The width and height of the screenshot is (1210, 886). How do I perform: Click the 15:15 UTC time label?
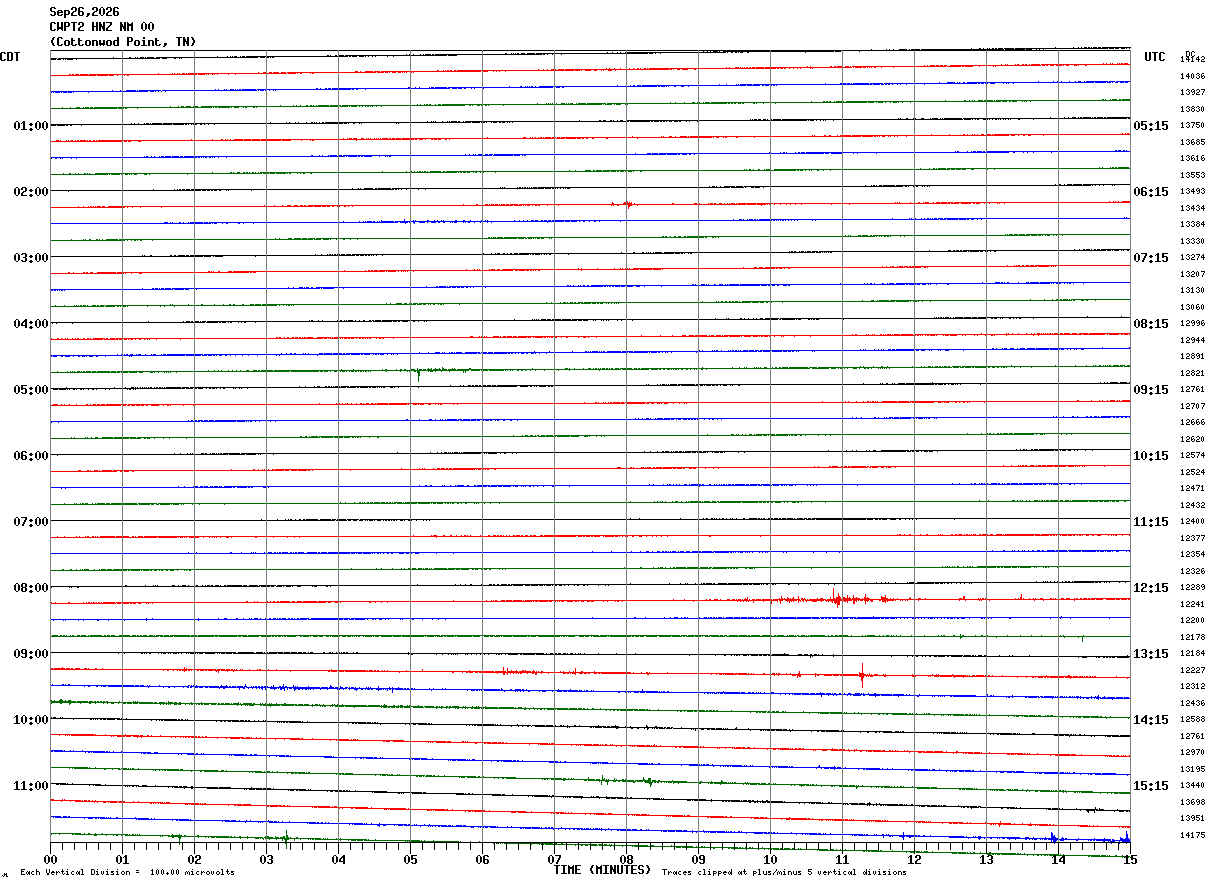(1151, 786)
